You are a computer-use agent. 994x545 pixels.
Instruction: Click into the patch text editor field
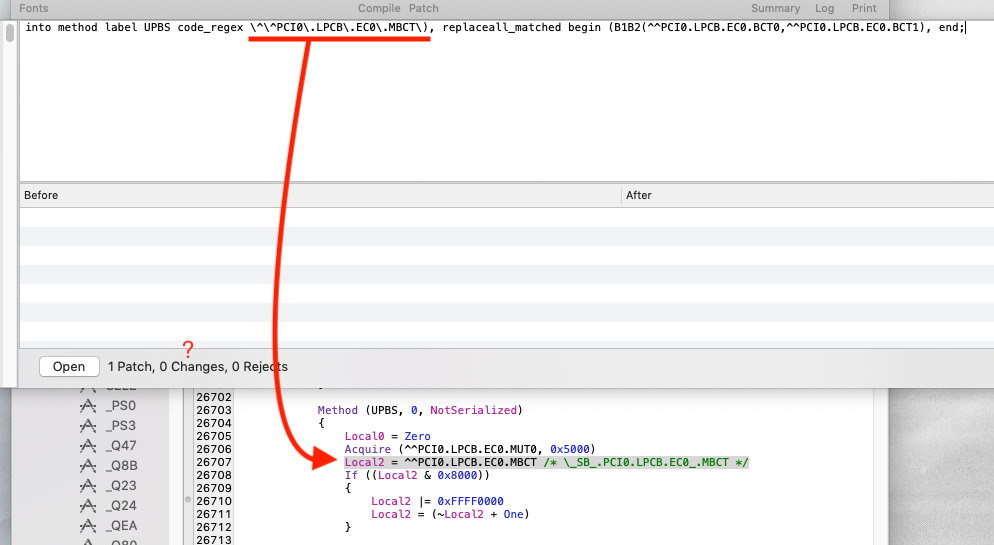click(x=507, y=101)
